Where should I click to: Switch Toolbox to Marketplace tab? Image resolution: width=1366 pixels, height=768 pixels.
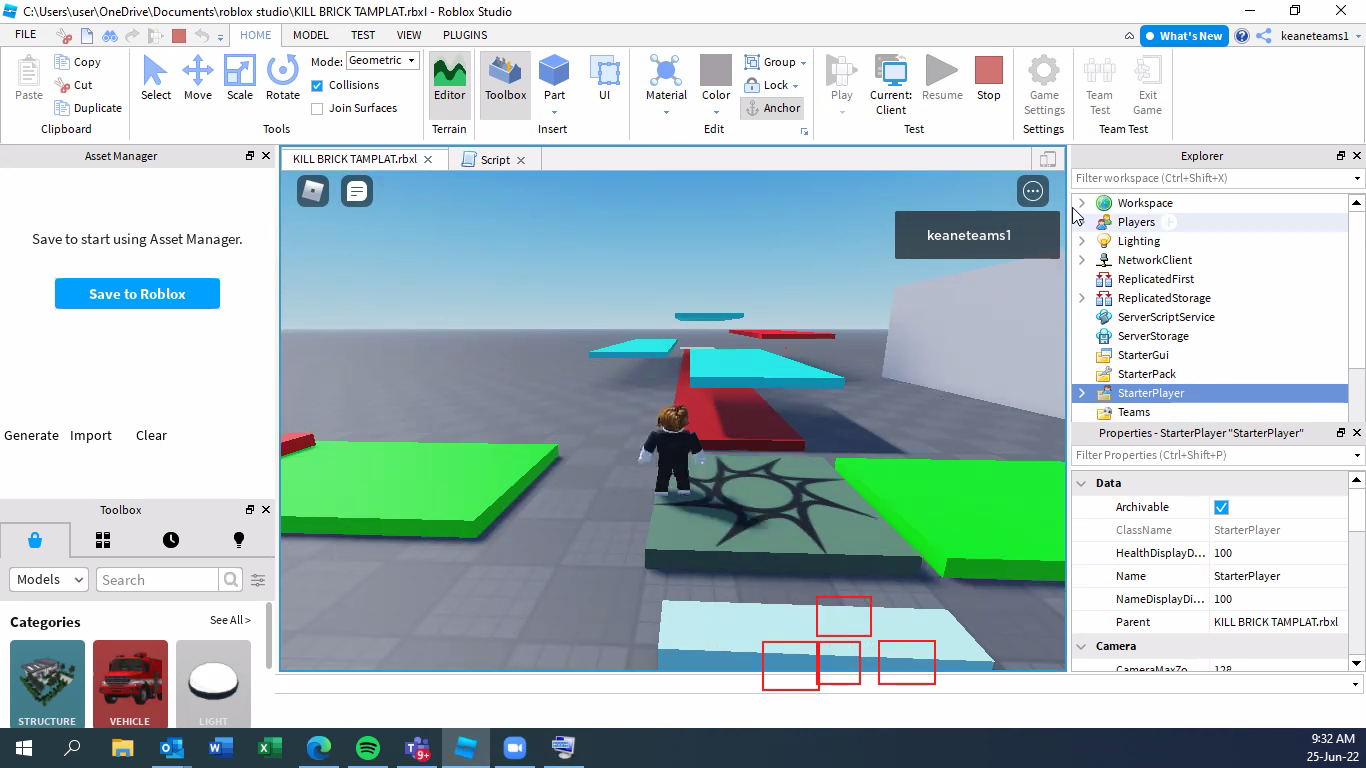pyautogui.click(x=35, y=540)
